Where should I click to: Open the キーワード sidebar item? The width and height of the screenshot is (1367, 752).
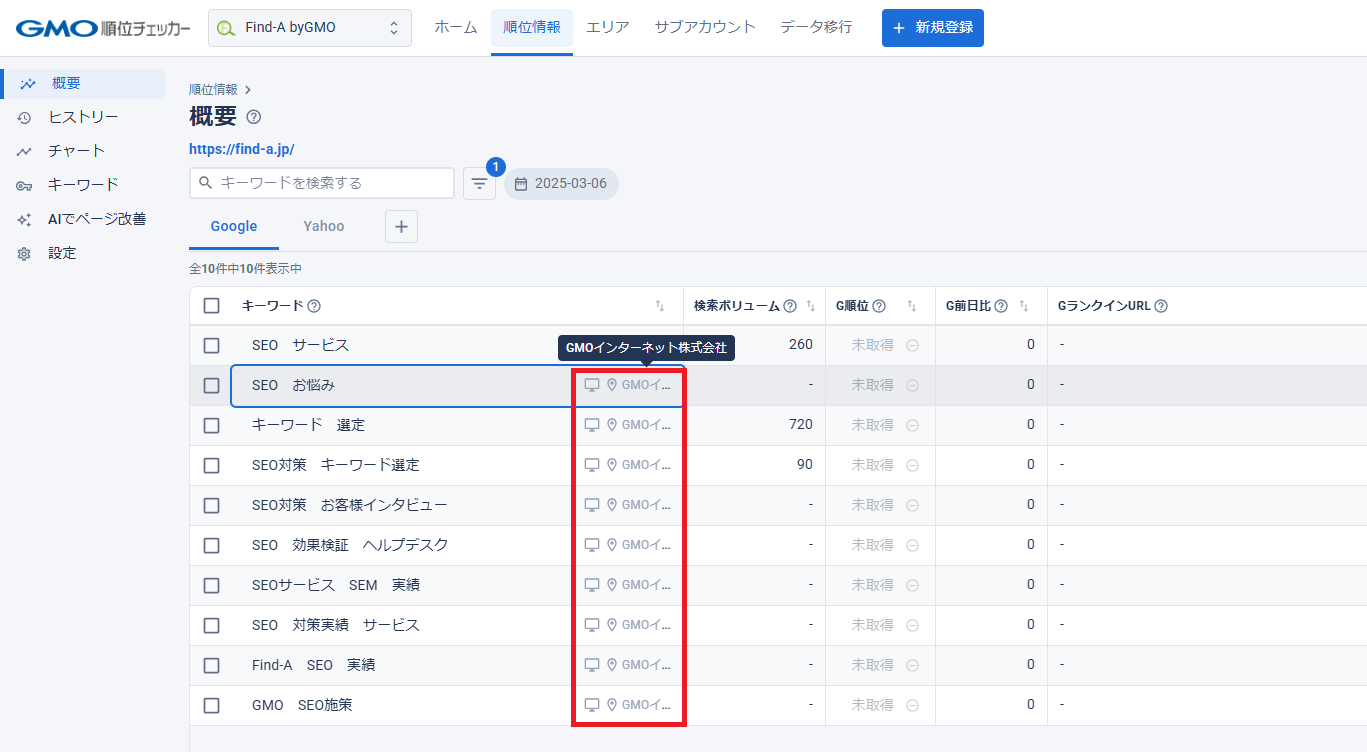point(83,185)
